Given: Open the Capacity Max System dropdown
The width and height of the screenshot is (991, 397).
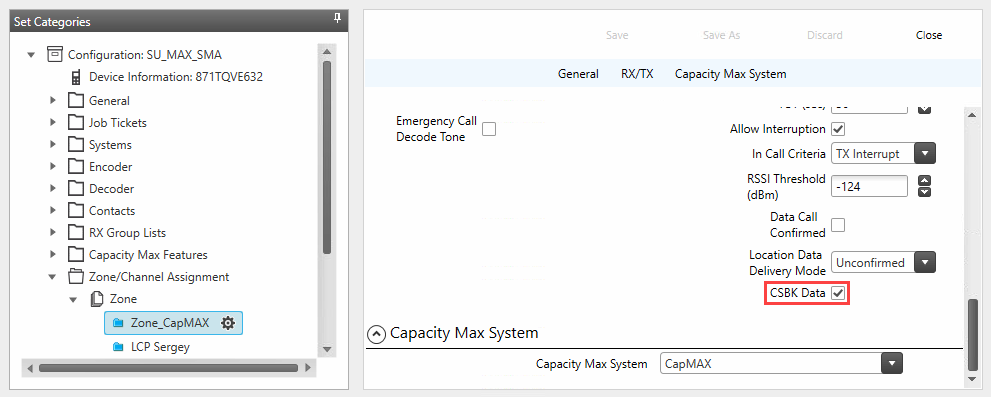Looking at the screenshot, I should pyautogui.click(x=892, y=363).
